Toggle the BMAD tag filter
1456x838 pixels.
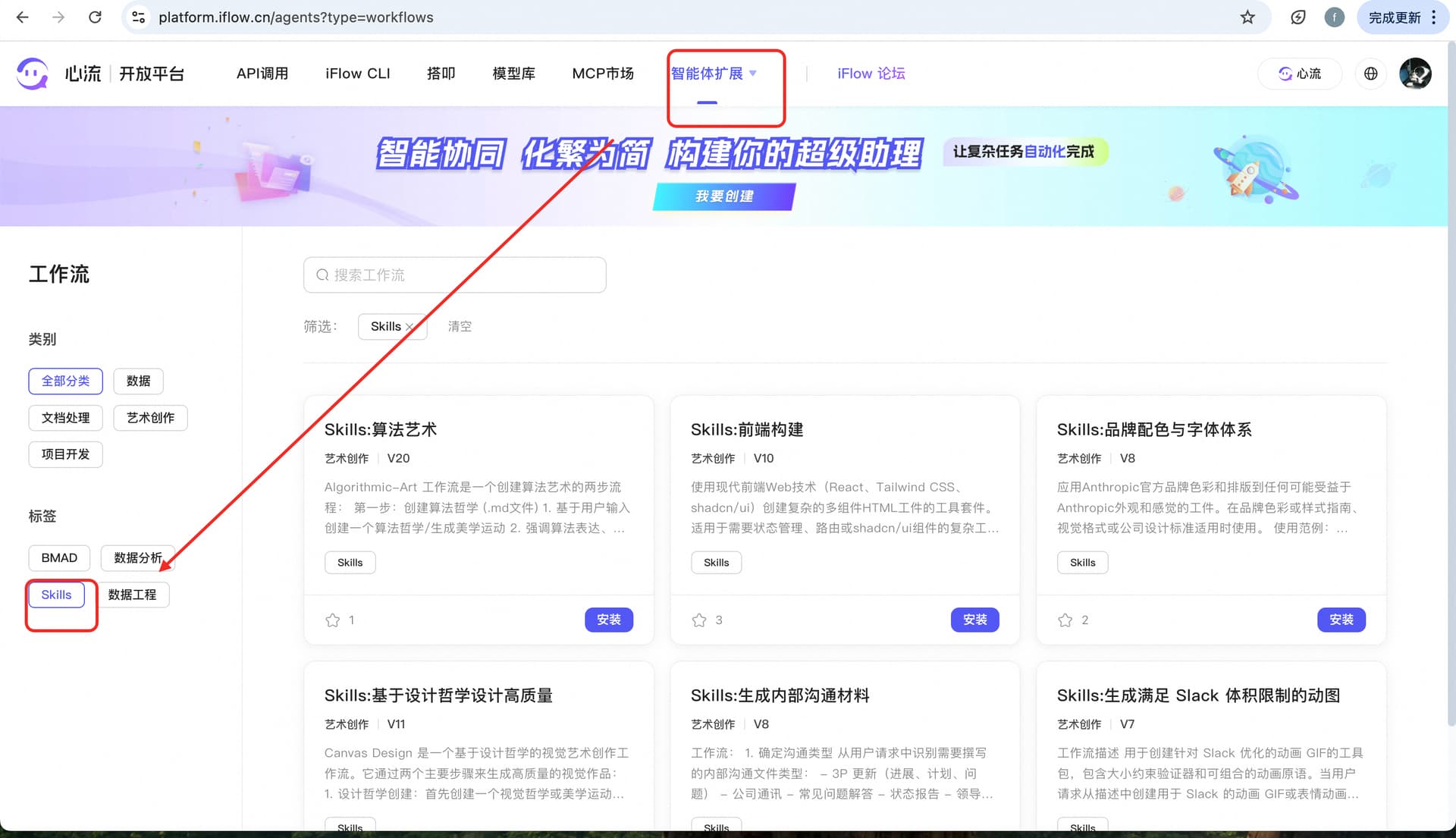click(59, 558)
